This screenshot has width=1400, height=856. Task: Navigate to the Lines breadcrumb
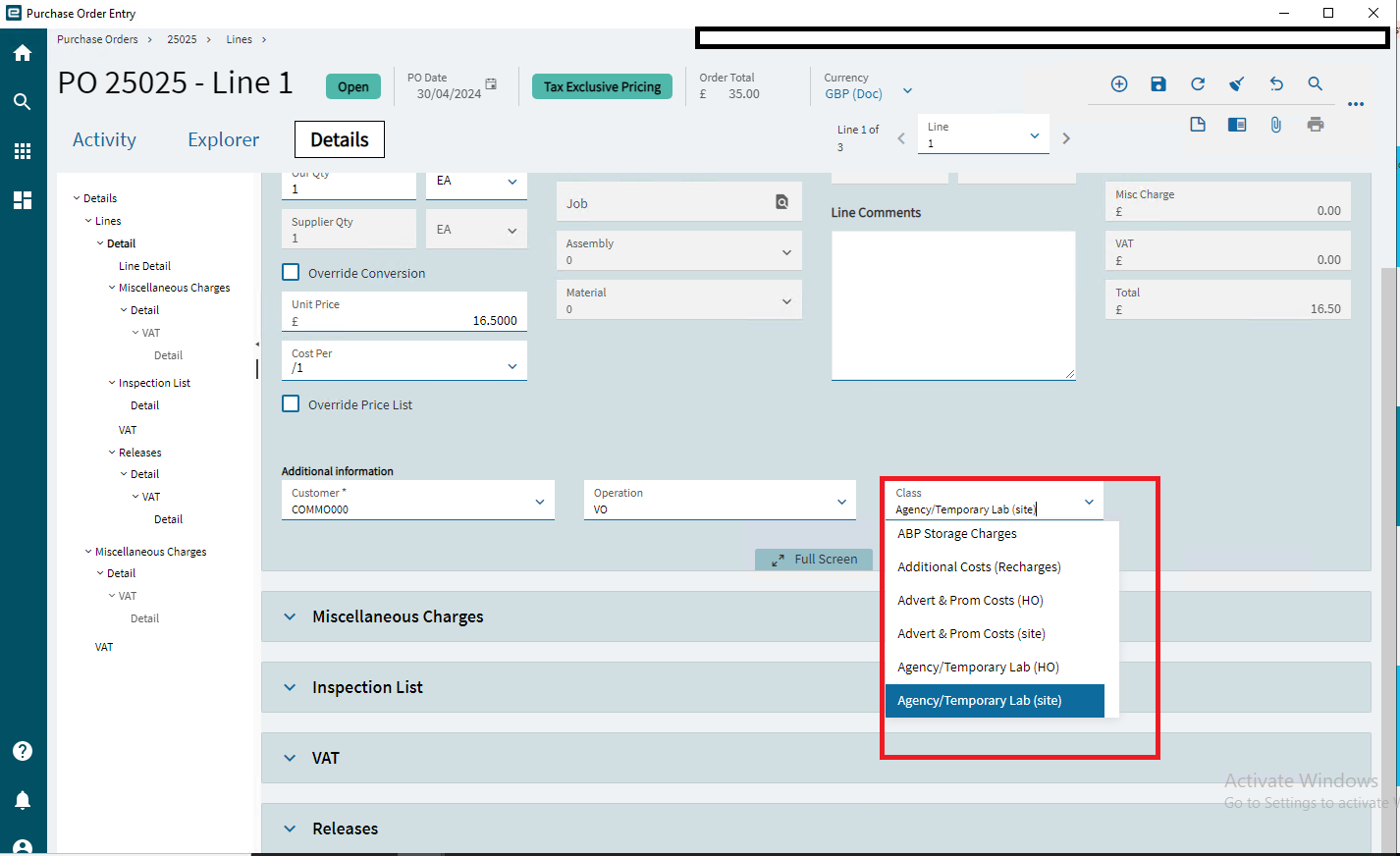pos(240,39)
